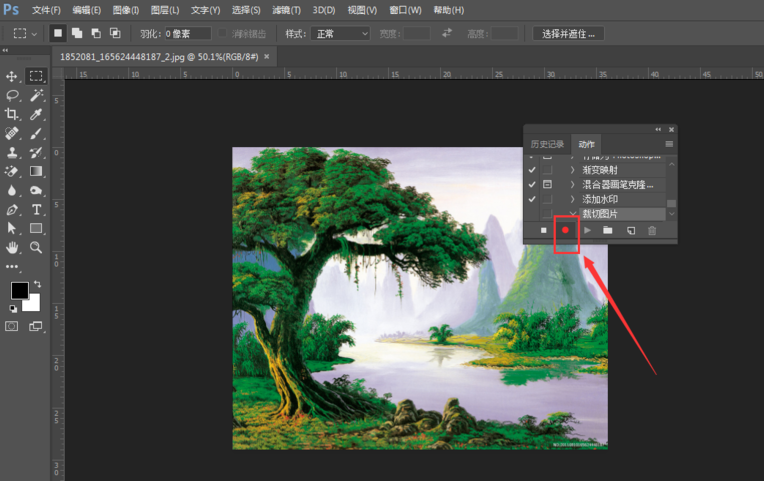Select the Move tool
The height and width of the screenshot is (481, 764).
[x=12, y=76]
